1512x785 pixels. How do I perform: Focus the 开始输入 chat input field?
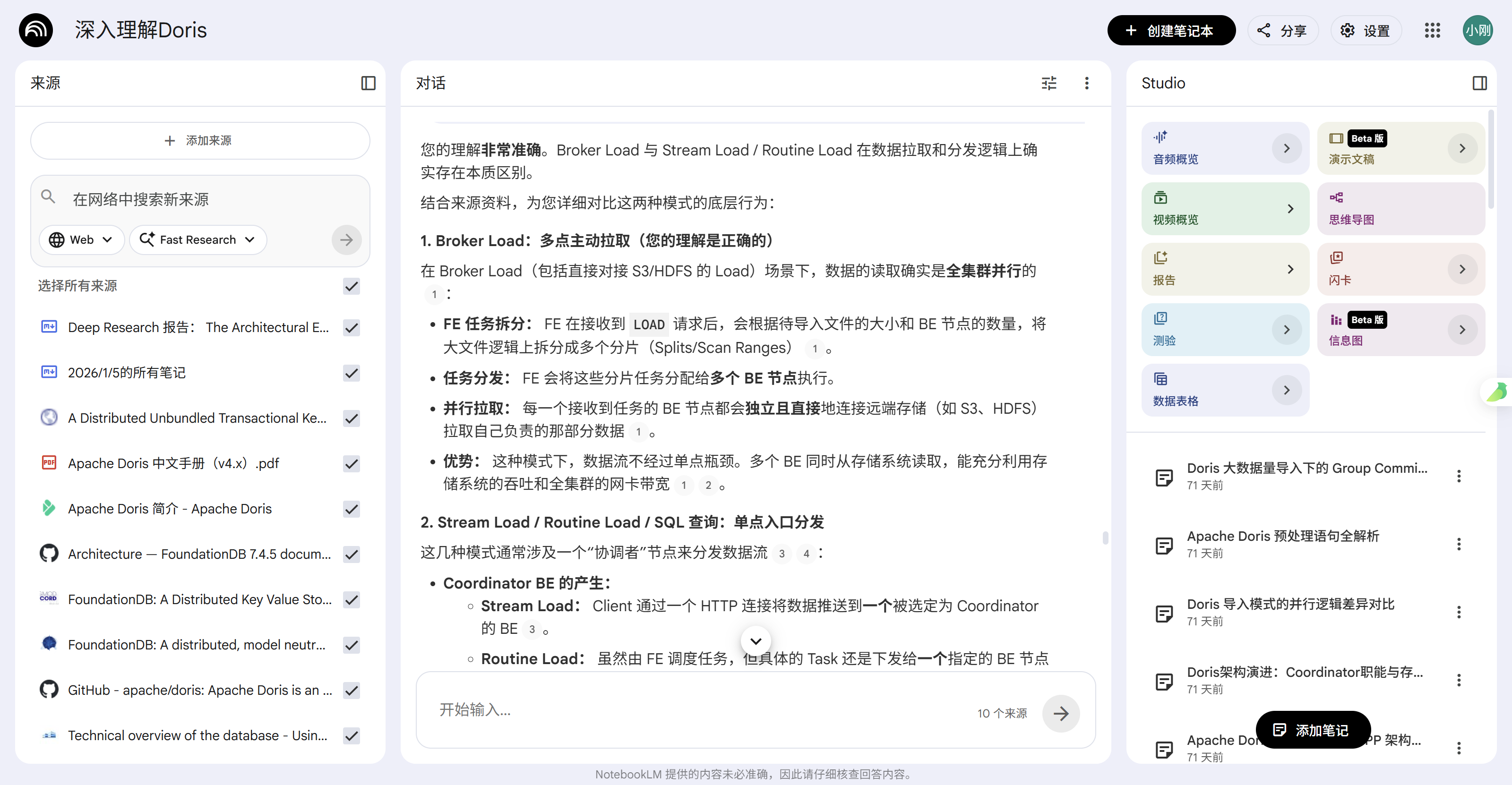tap(698, 710)
